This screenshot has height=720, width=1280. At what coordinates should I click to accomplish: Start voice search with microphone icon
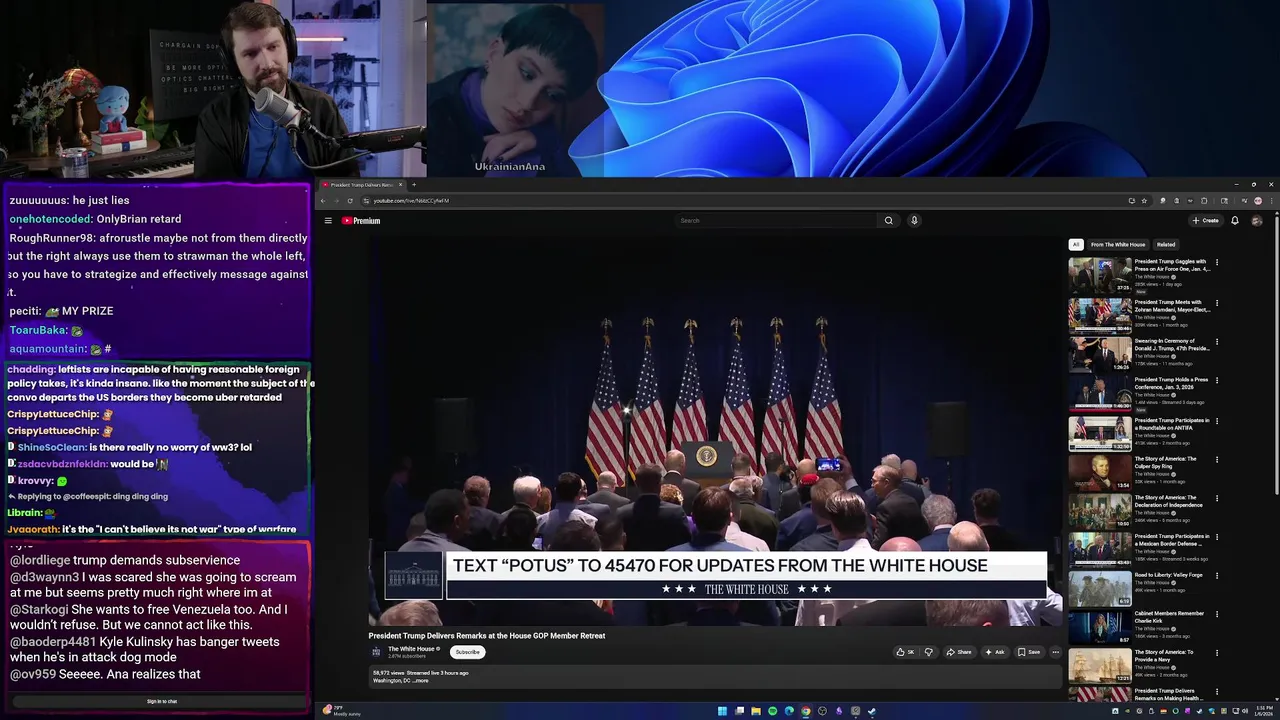click(x=914, y=221)
